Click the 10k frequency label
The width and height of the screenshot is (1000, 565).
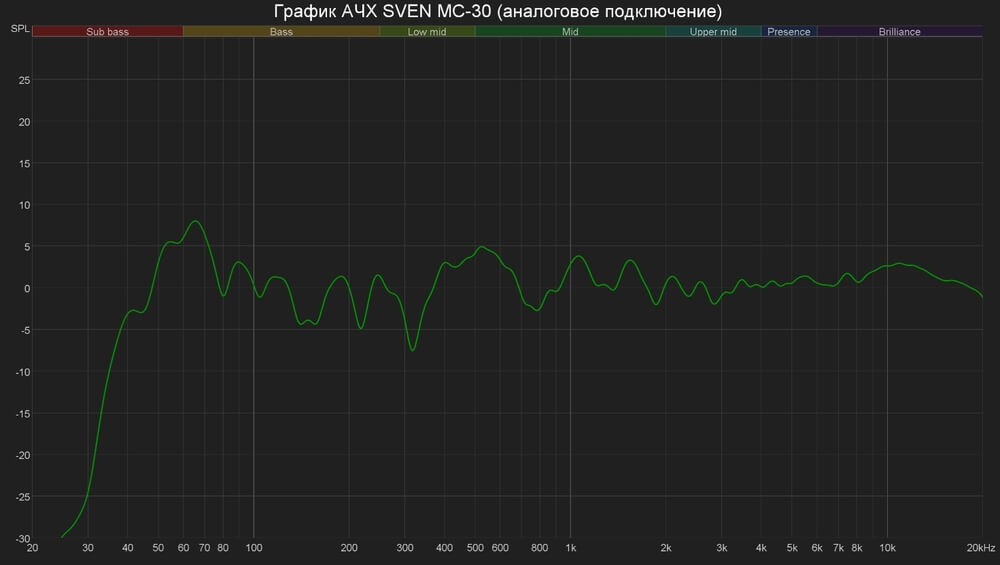tap(887, 548)
